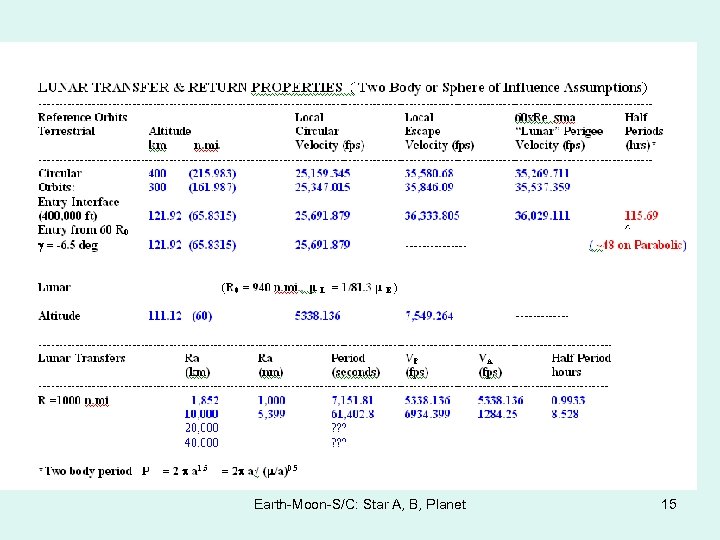The height and width of the screenshot is (540, 720).
Task: Select the period value '61,402.8'
Action: click(x=353, y=414)
